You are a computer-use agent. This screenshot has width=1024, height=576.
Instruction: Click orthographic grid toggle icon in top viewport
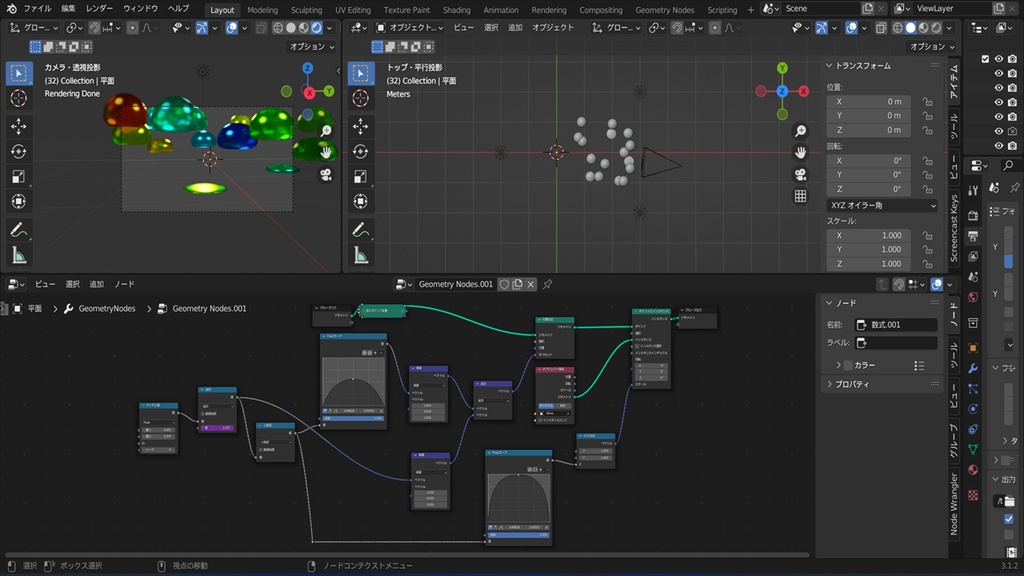tap(800, 196)
